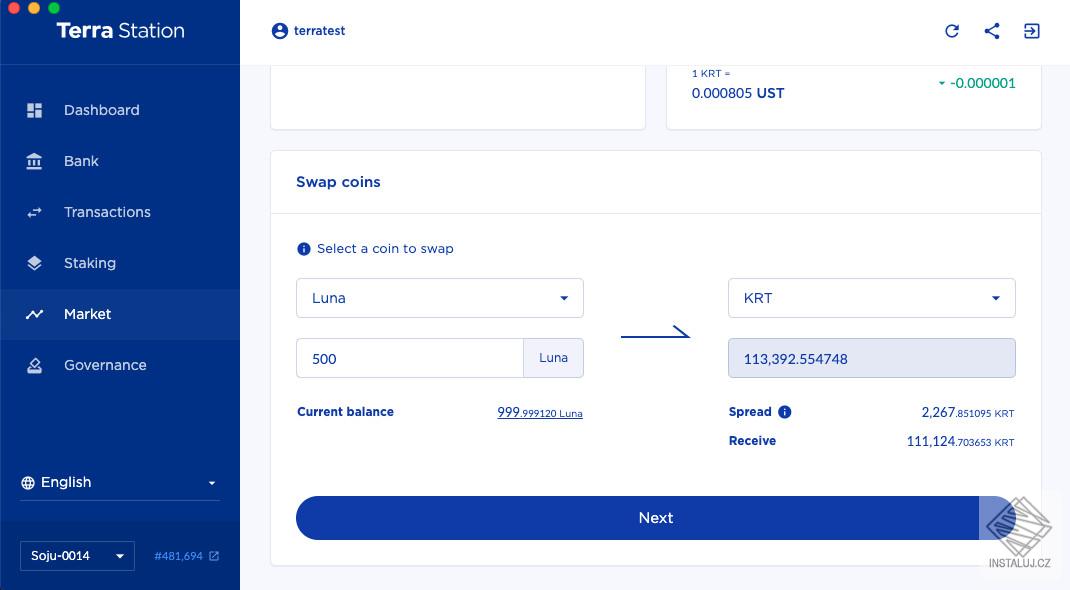
Task: Click the share icon in the header
Action: [x=992, y=31]
